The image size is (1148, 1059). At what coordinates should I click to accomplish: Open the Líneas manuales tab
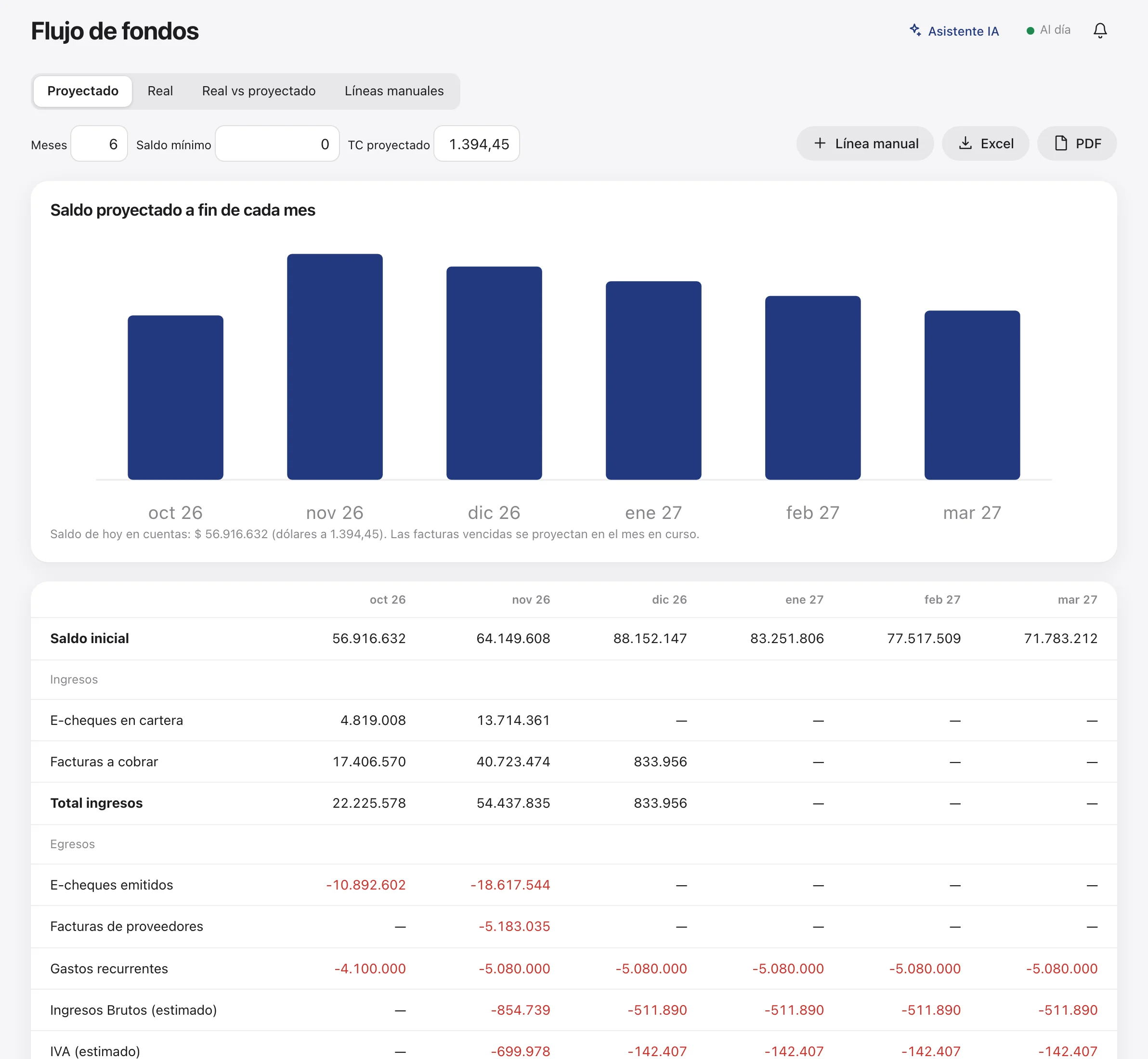click(x=394, y=91)
